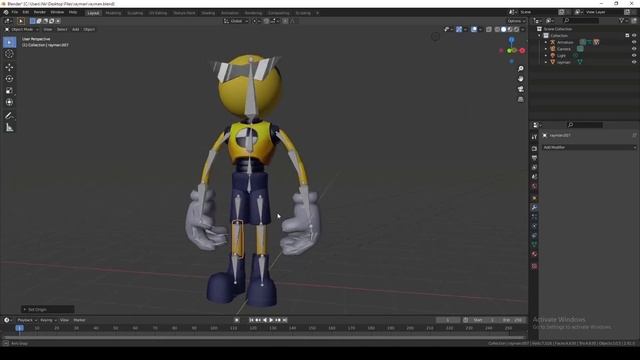Viewport: 640px width, 360px height.
Task: Click the Blender logo menu icon
Action: click(6, 12)
